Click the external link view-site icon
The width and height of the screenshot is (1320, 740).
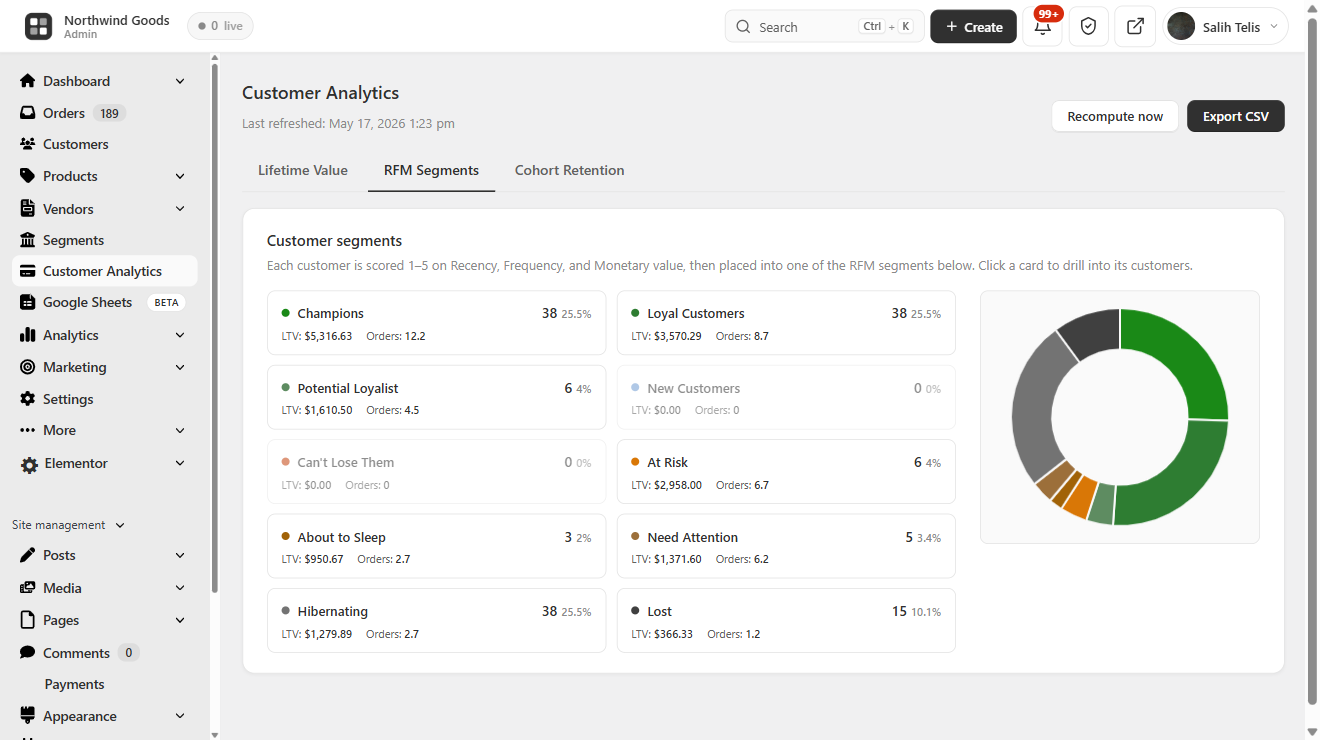point(1135,27)
